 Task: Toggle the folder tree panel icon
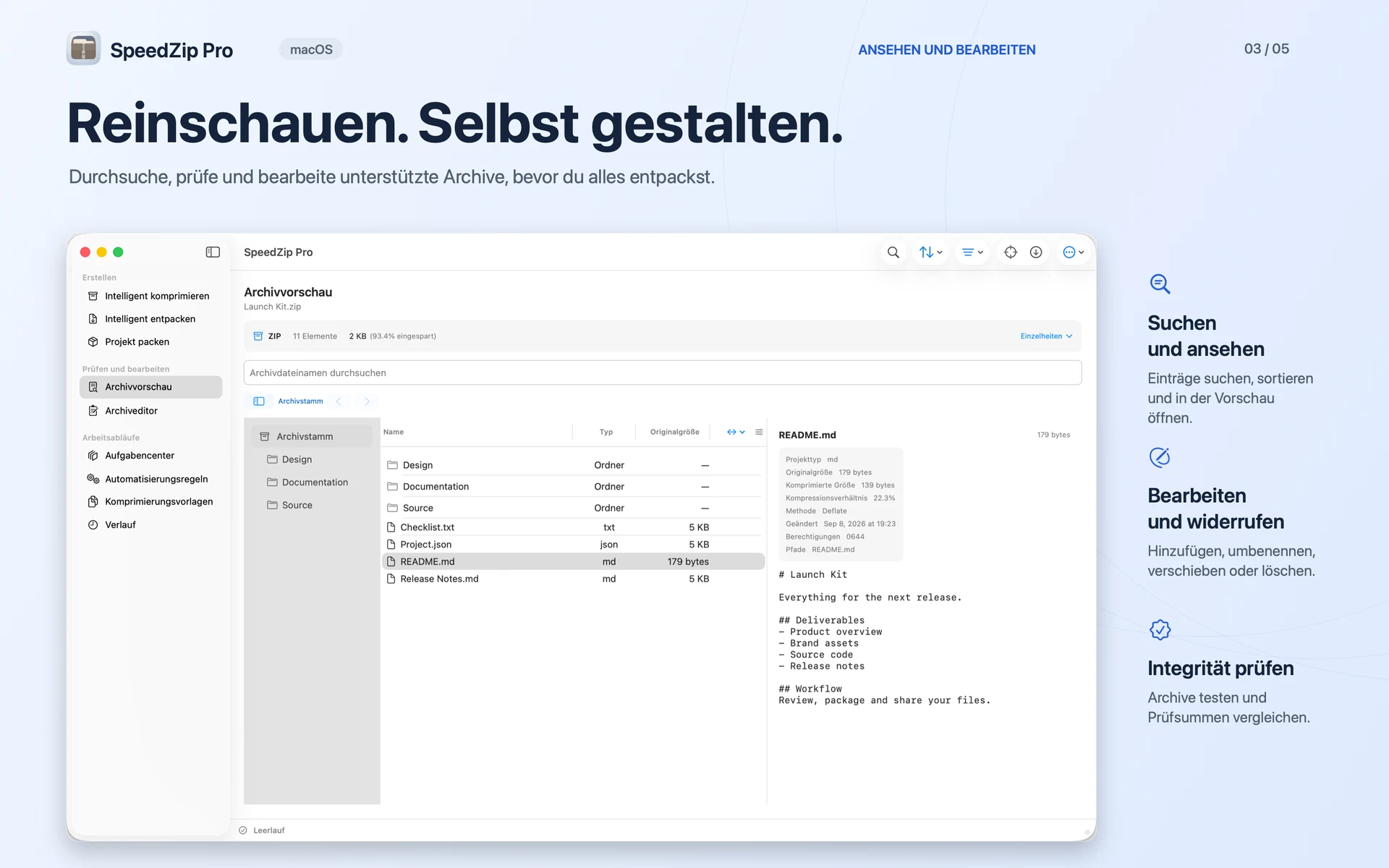tap(259, 401)
